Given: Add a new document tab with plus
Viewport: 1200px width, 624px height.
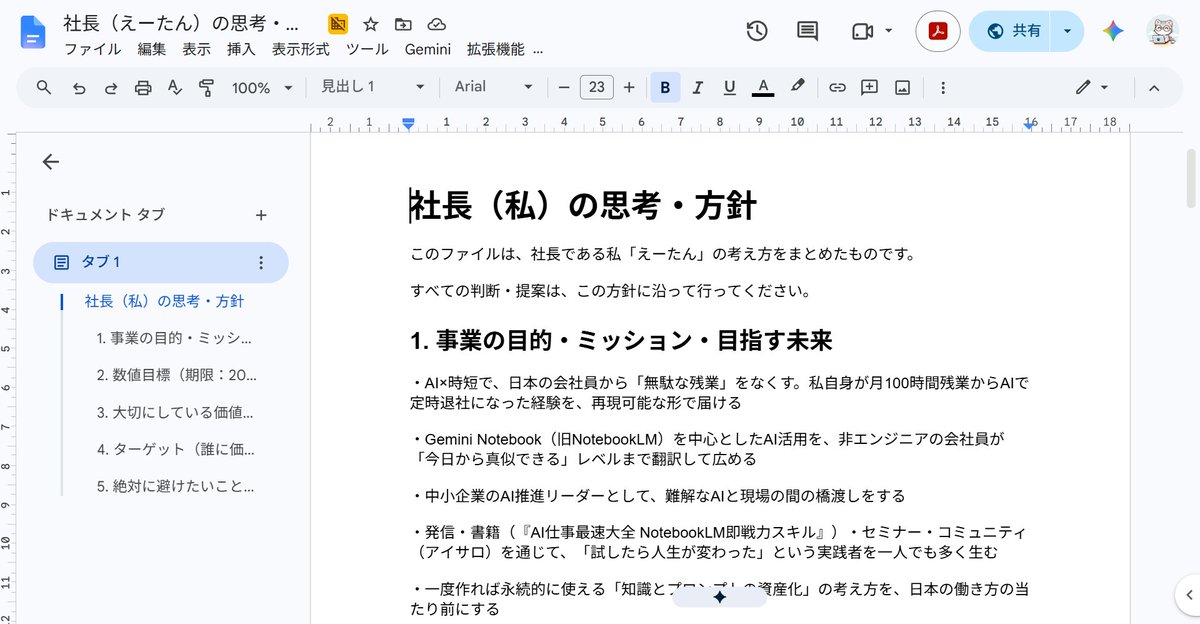Looking at the screenshot, I should tap(261, 215).
